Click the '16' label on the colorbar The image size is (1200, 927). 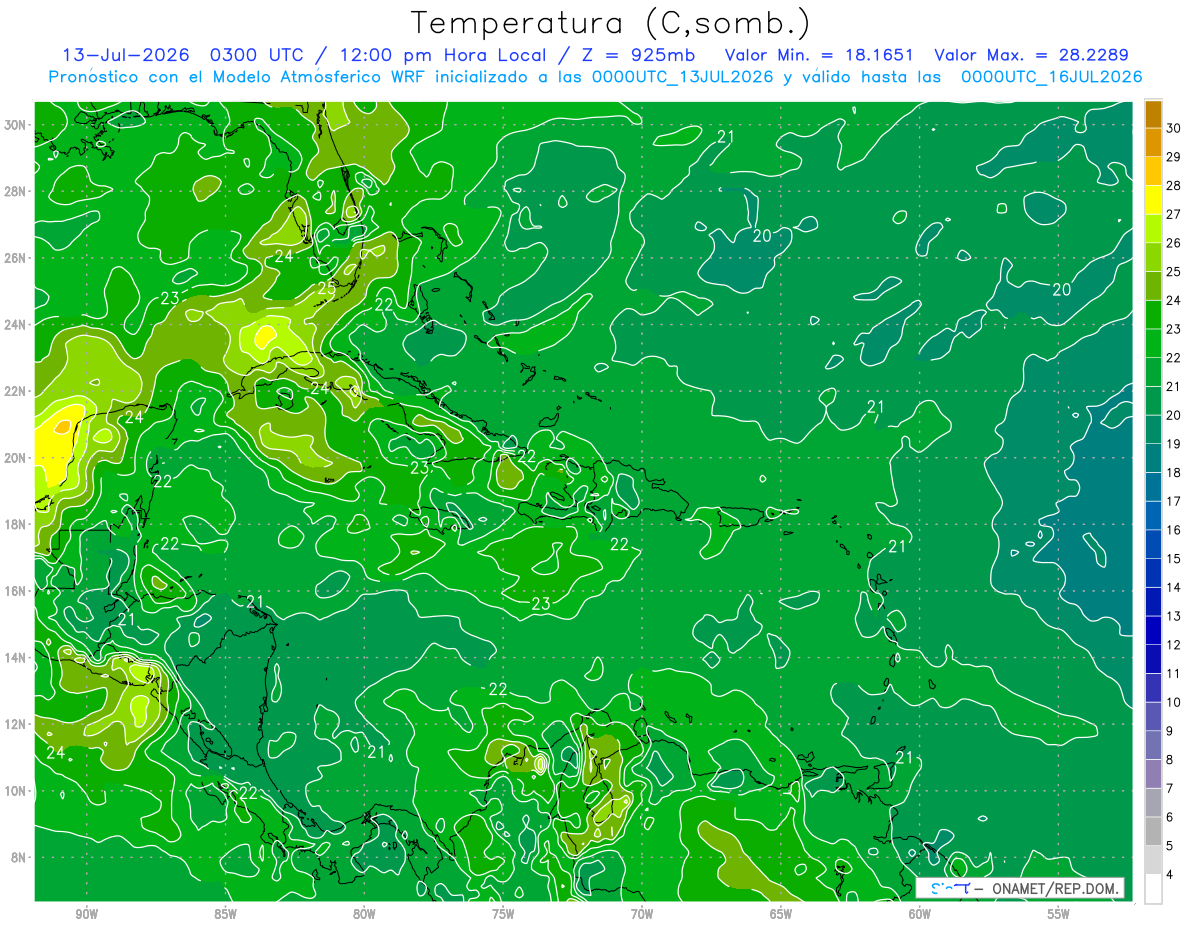pyautogui.click(x=1174, y=530)
